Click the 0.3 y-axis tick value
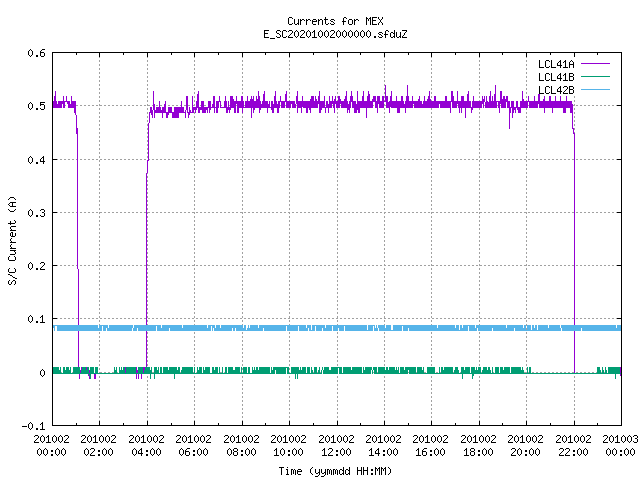640x480 pixels. point(36,213)
